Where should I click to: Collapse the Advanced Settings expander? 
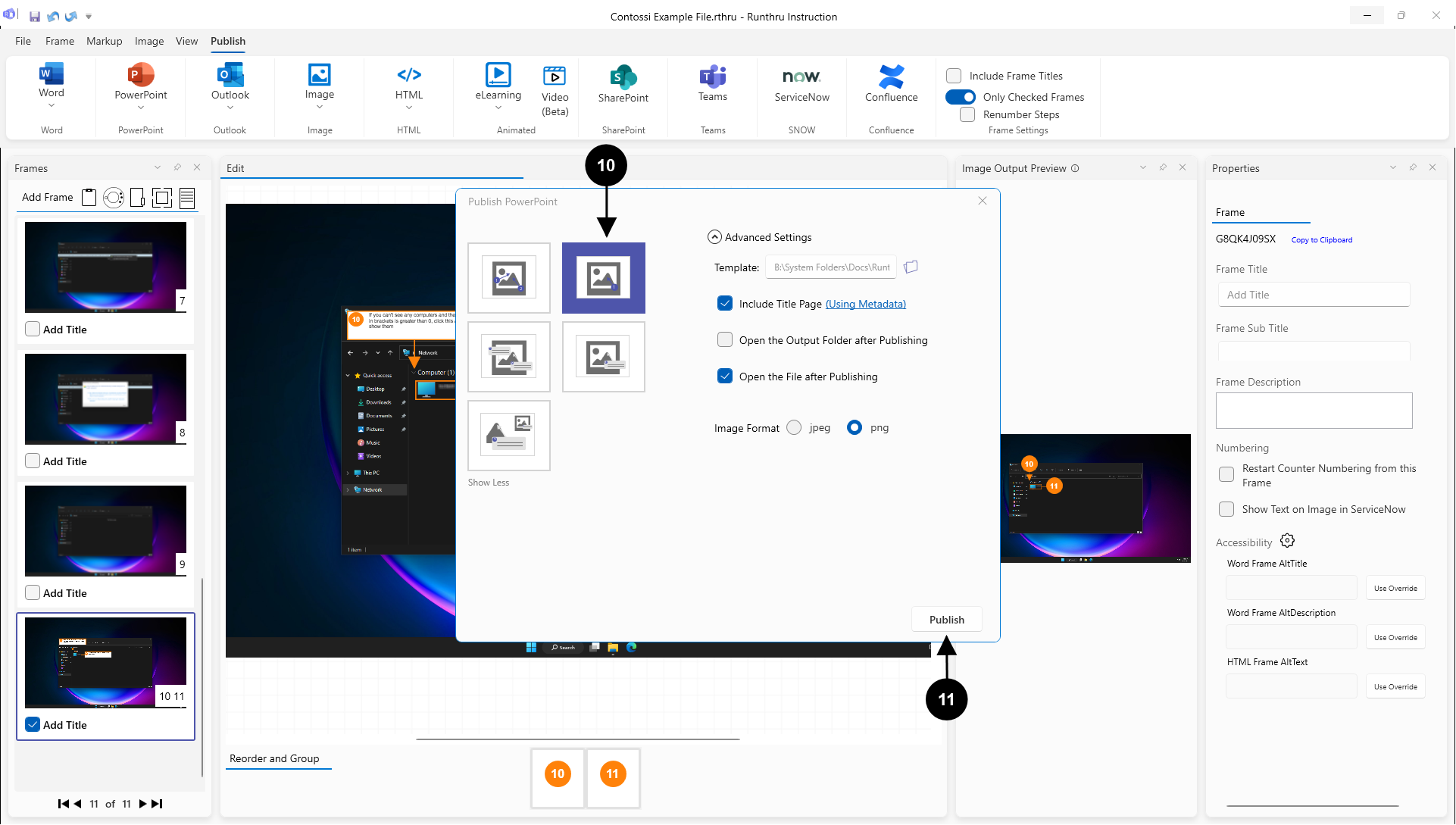pos(714,237)
